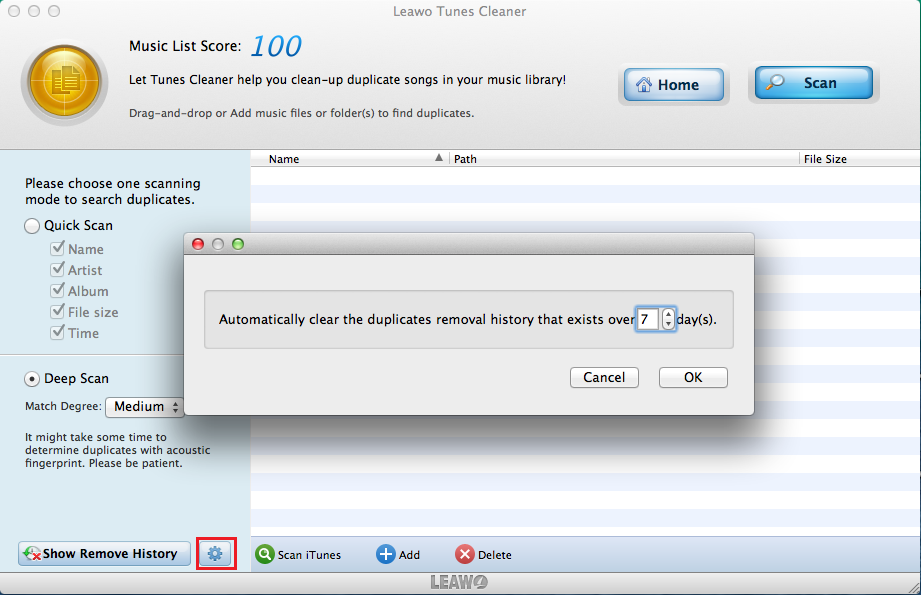Click the golden Tunes Cleaner logo

click(64, 81)
